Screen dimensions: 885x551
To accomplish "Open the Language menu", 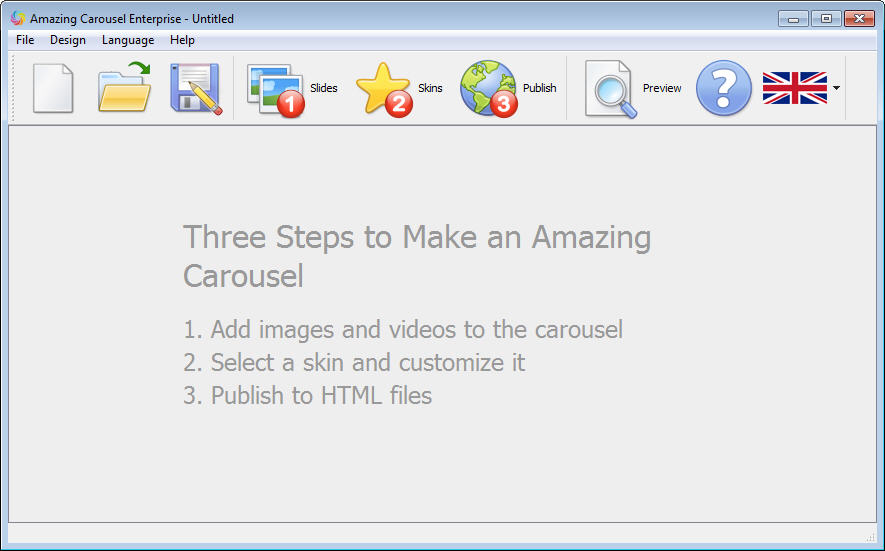I will click(128, 40).
